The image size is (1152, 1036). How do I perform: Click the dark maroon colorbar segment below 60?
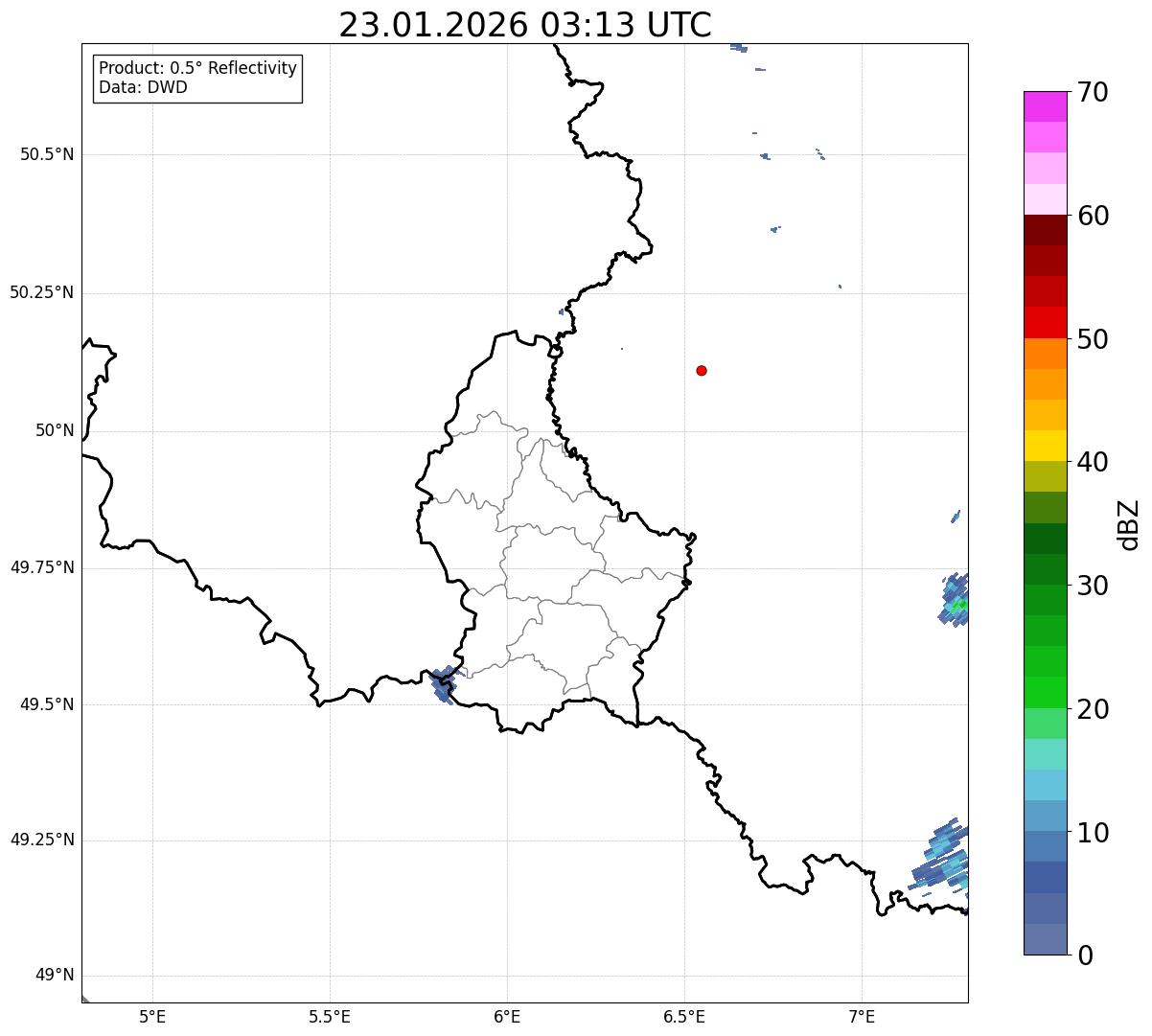pos(1045,230)
